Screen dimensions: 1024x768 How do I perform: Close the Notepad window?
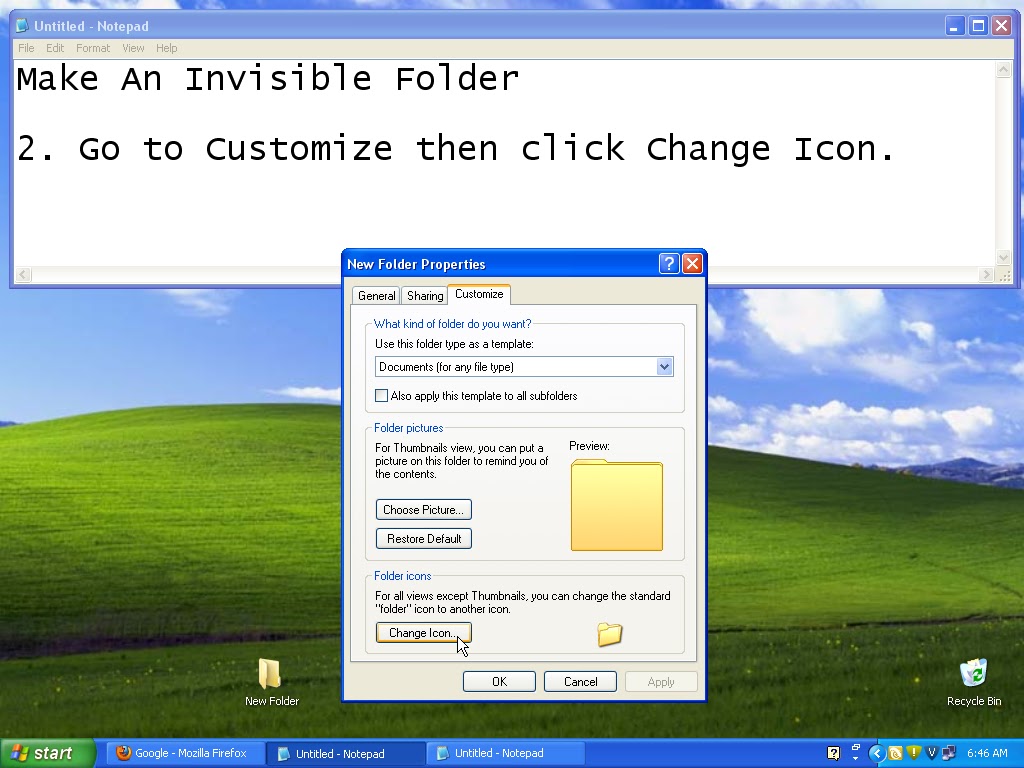1001,26
